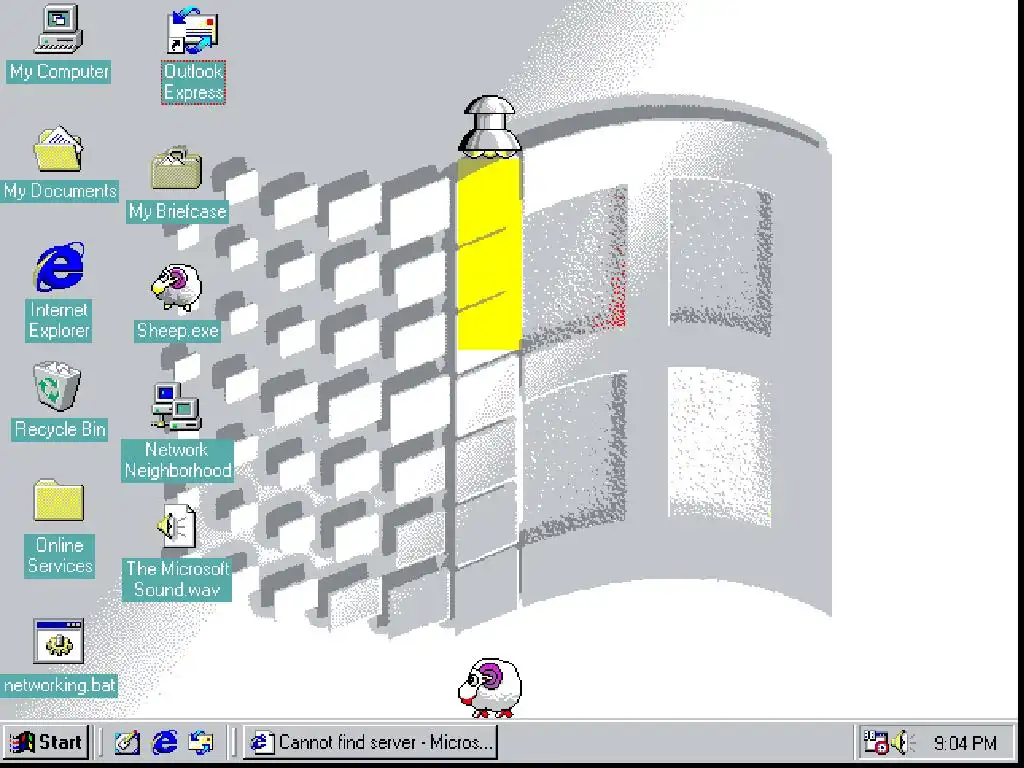Click the My Briefcase icon
Screen dimensions: 1024x768
176,168
